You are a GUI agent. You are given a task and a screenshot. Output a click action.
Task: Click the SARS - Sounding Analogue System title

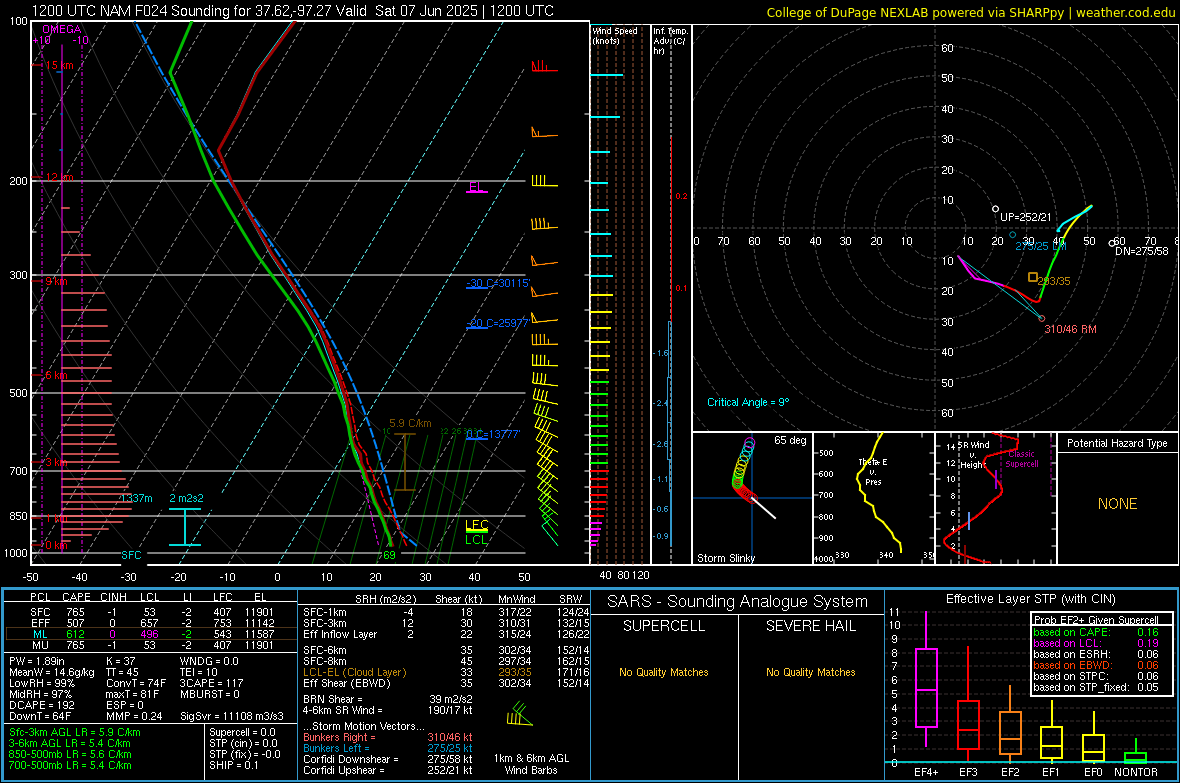[738, 602]
